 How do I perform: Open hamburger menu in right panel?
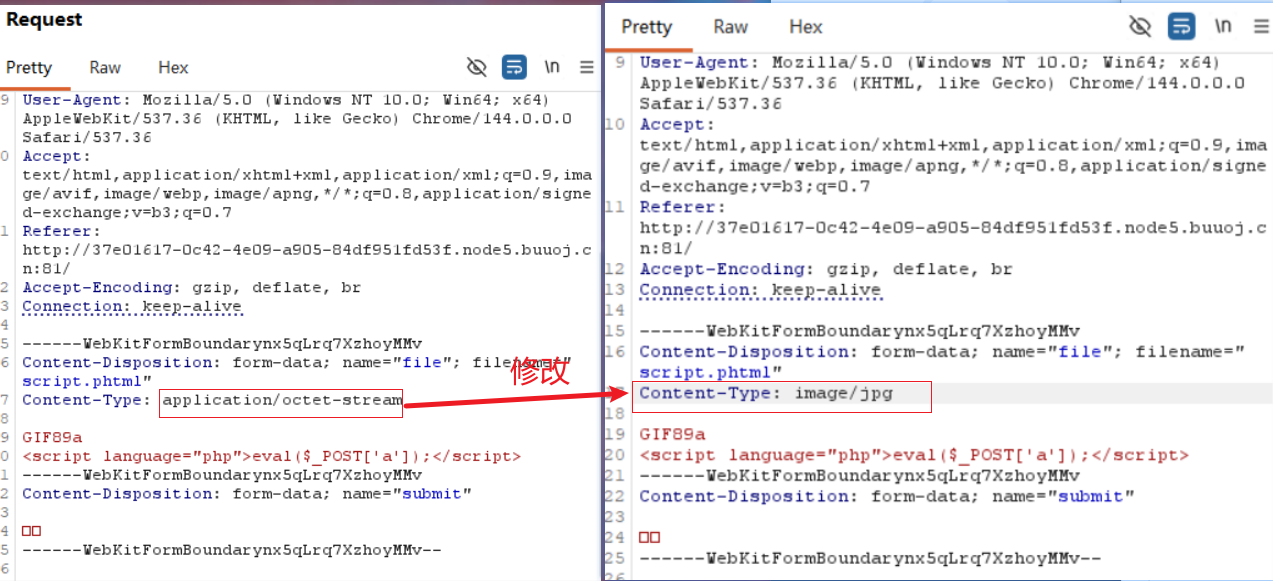tap(1260, 26)
